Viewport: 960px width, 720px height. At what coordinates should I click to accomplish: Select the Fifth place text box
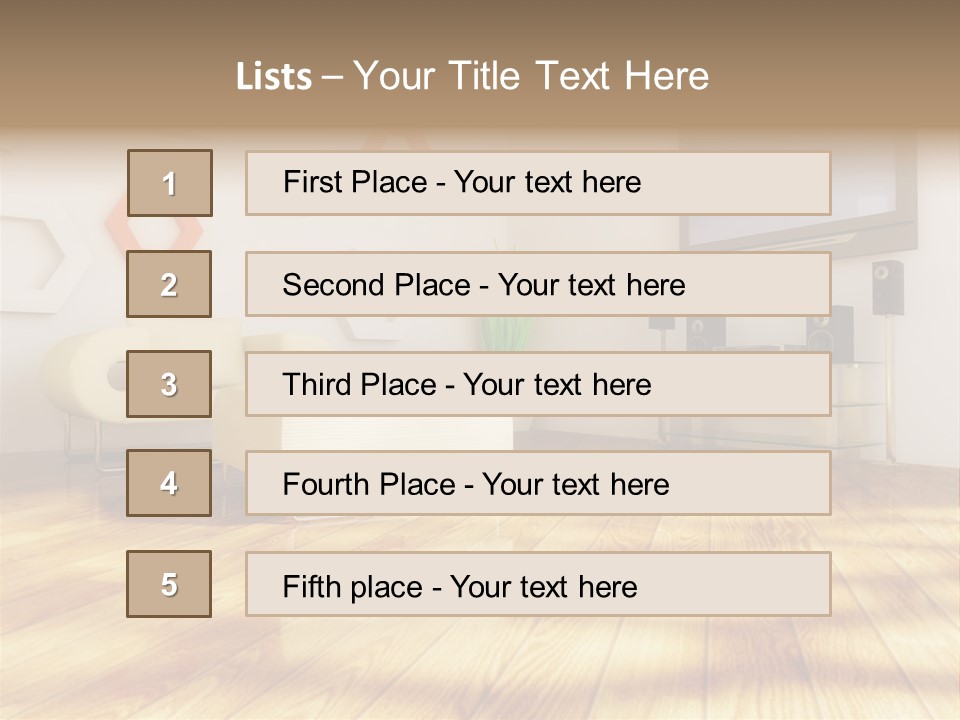[x=538, y=584]
